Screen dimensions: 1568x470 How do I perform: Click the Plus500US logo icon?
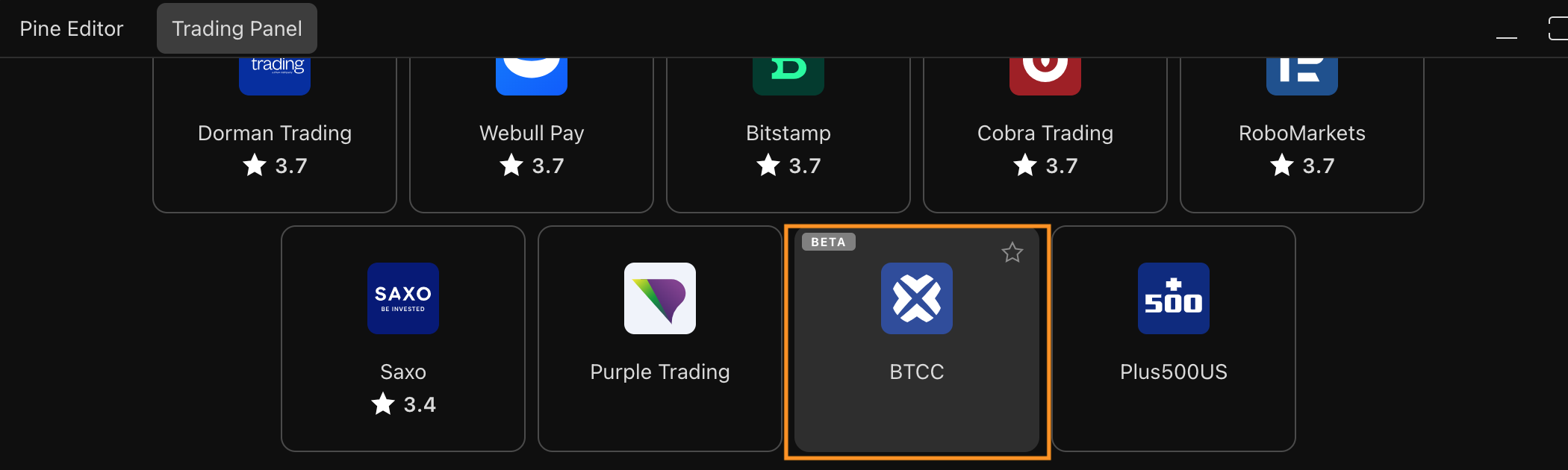1174,298
